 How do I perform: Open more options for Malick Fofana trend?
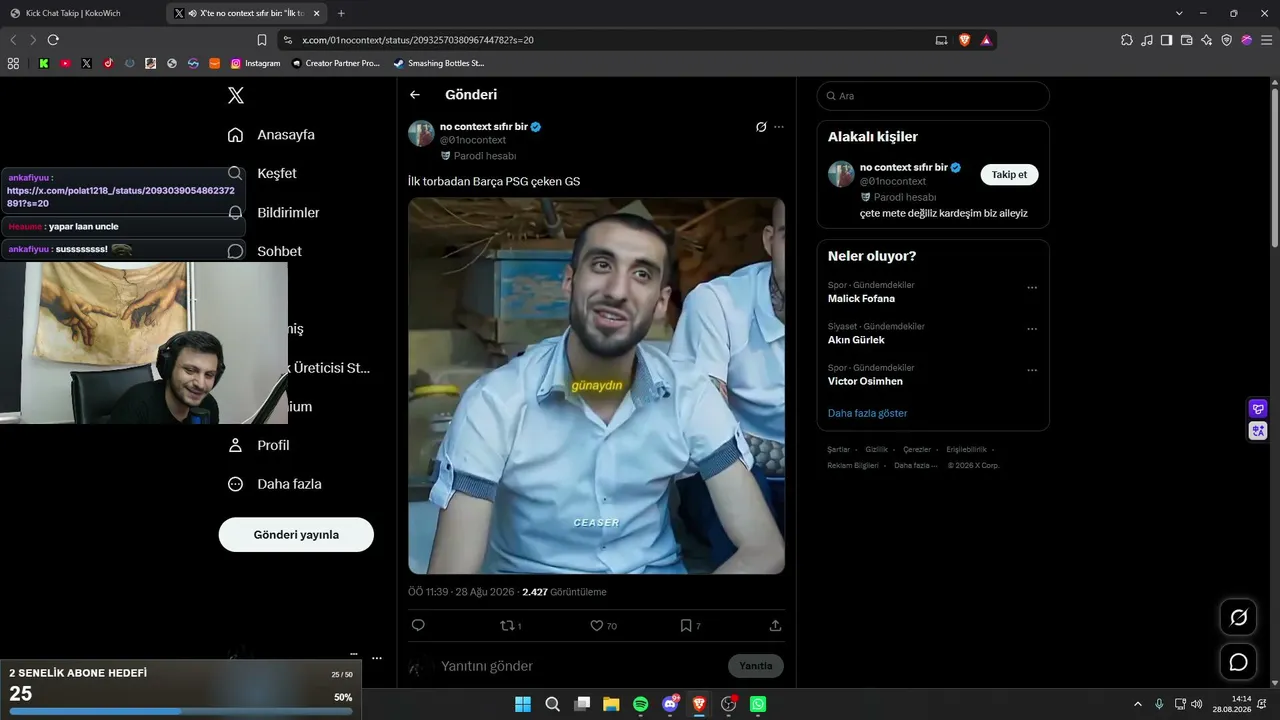pyautogui.click(x=1032, y=288)
